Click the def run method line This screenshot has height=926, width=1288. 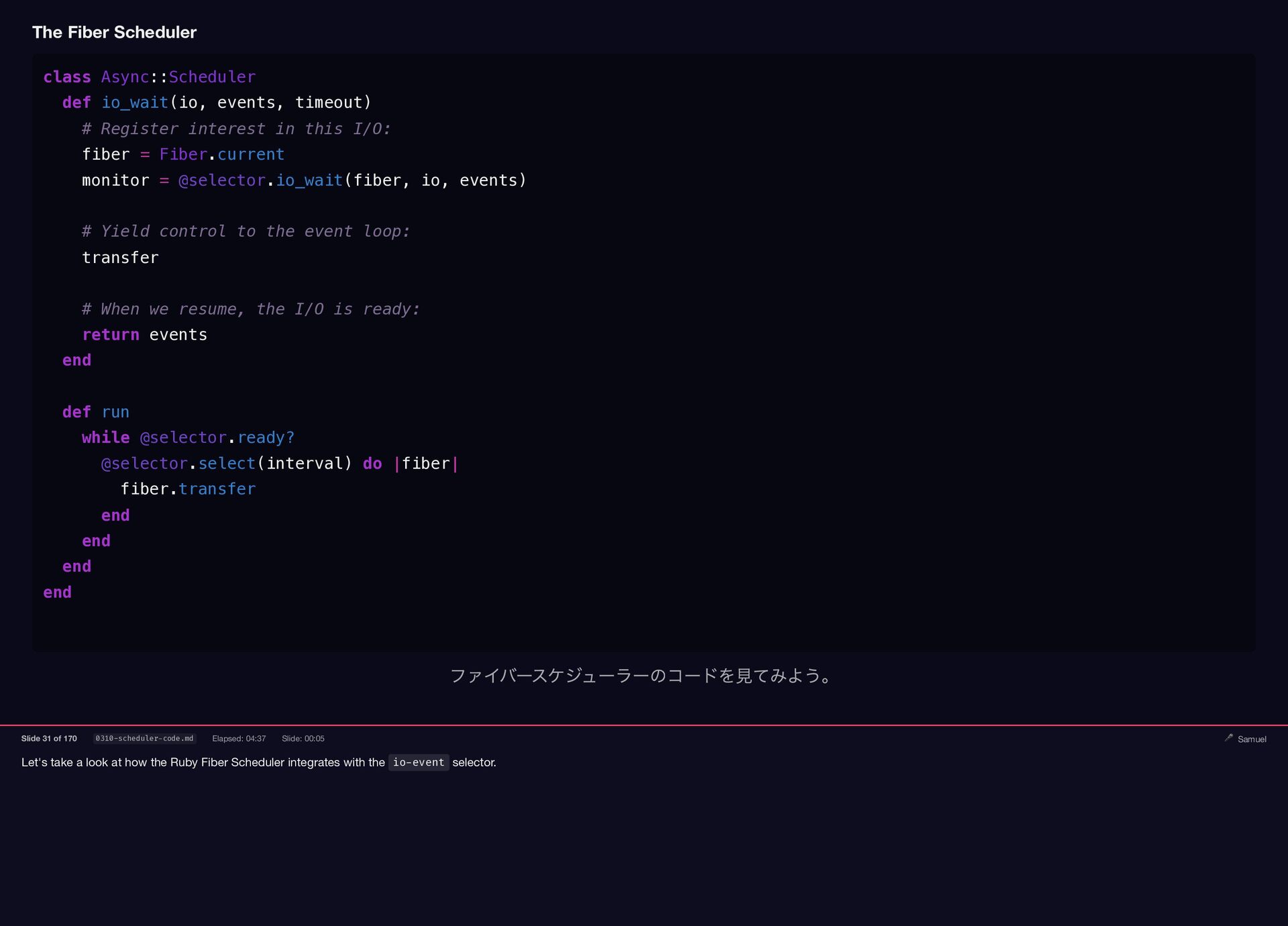tap(95, 412)
